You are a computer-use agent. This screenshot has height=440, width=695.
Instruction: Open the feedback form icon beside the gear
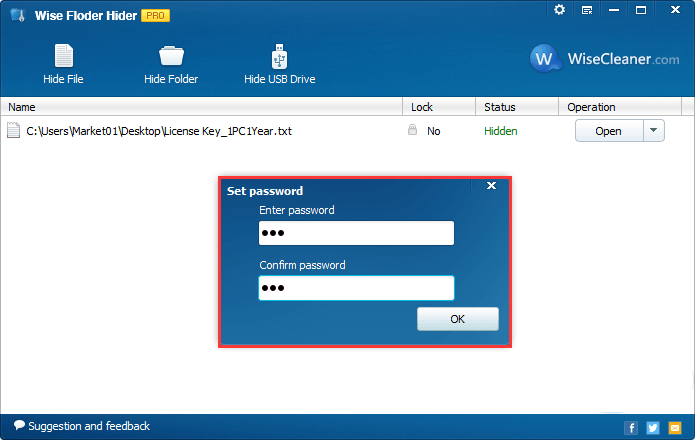pyautogui.click(x=586, y=10)
